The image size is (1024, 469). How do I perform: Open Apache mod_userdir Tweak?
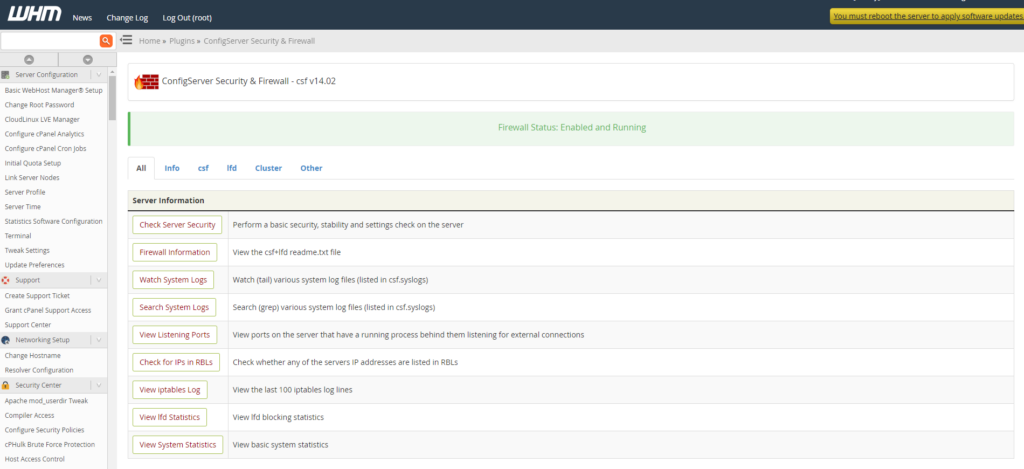coord(46,401)
